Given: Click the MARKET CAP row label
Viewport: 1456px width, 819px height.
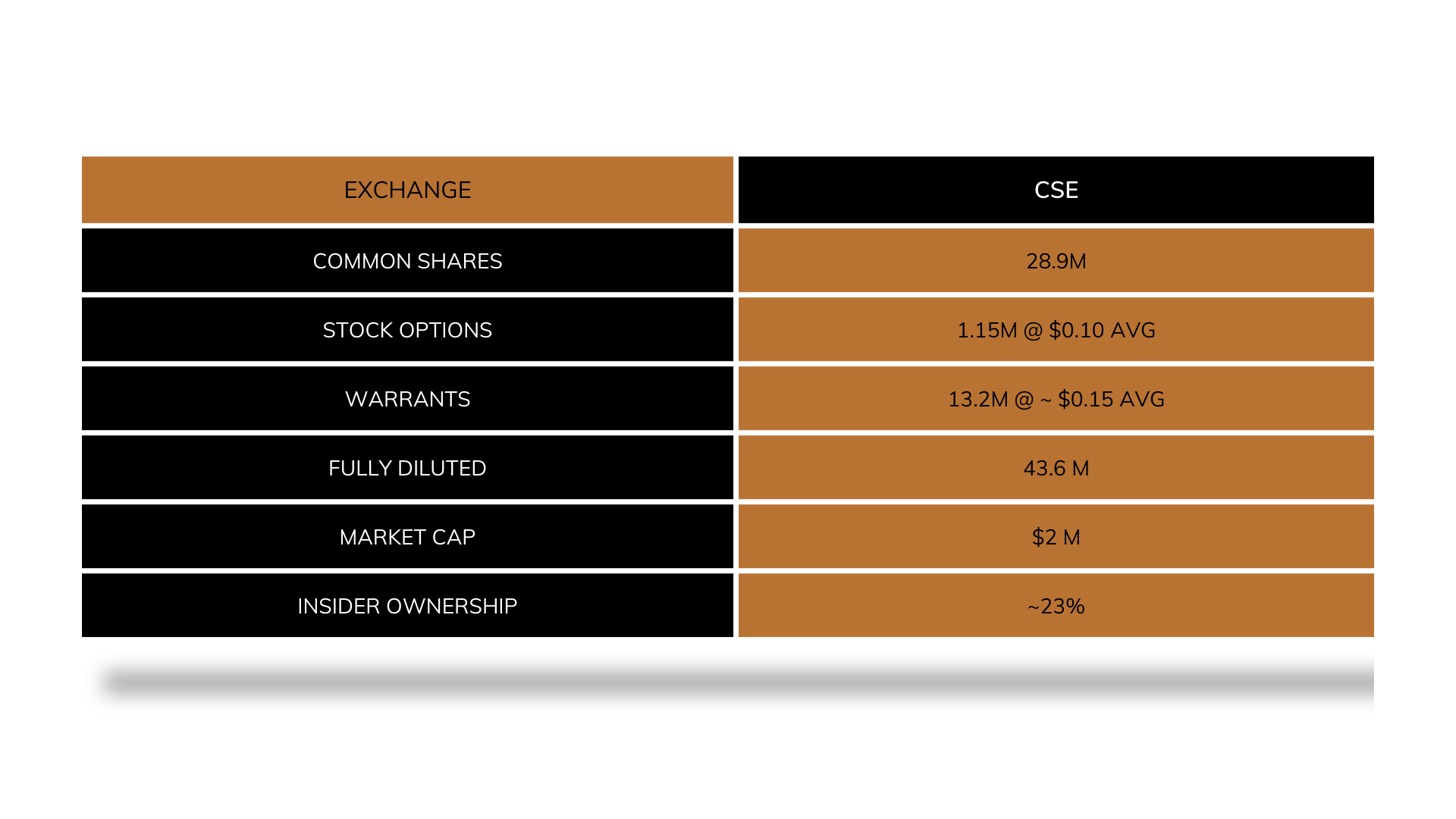Looking at the screenshot, I should 407,537.
